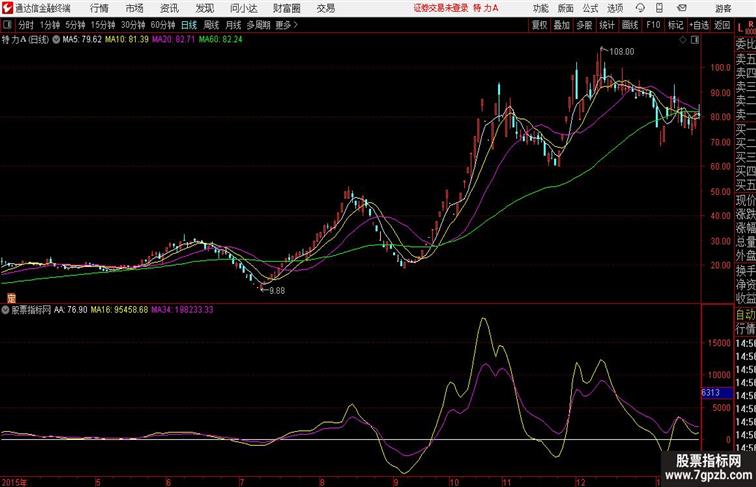
Task: Open the 选项 menu
Action: 615,8
